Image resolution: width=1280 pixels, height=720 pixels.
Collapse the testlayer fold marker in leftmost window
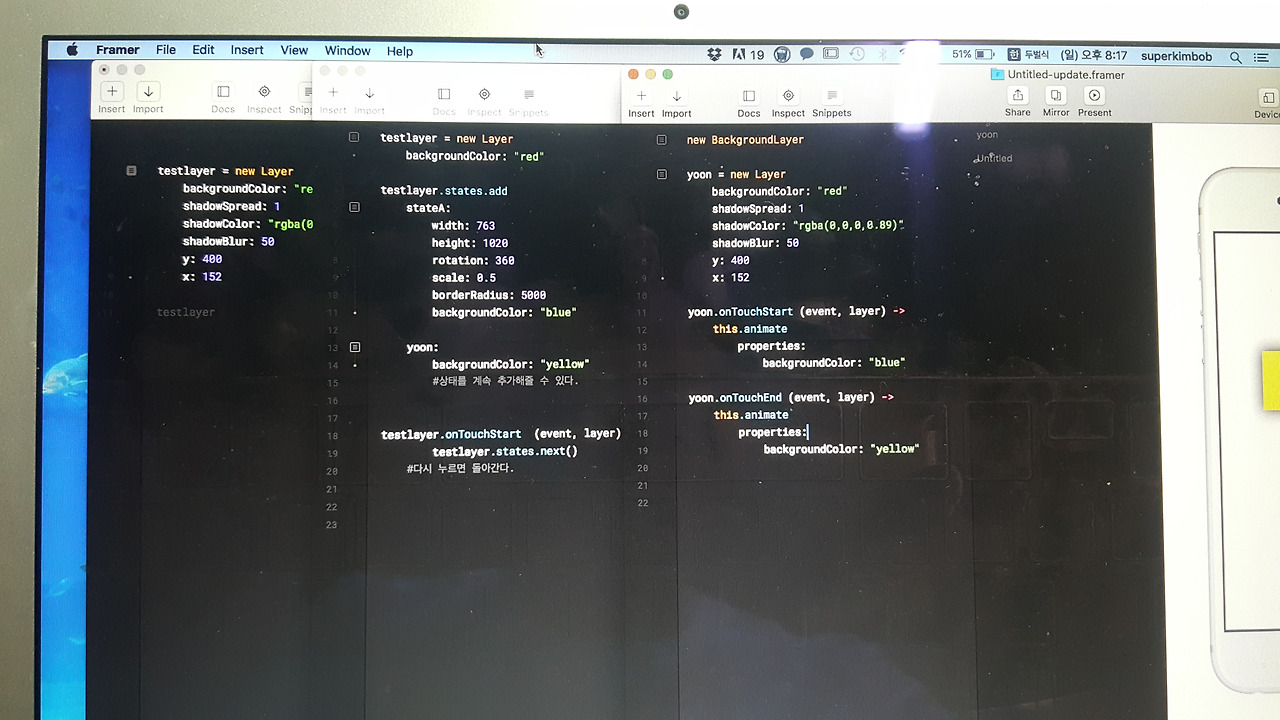[131, 171]
